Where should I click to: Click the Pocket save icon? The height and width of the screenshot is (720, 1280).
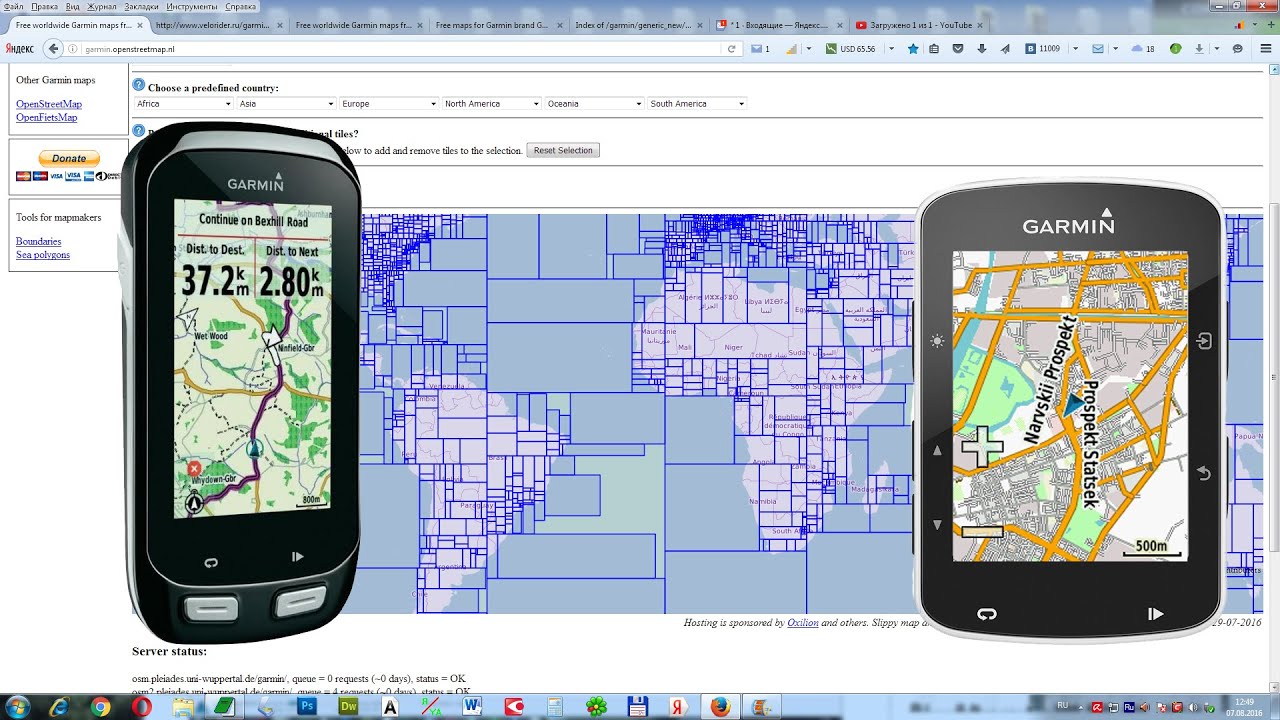pyautogui.click(x=958, y=48)
